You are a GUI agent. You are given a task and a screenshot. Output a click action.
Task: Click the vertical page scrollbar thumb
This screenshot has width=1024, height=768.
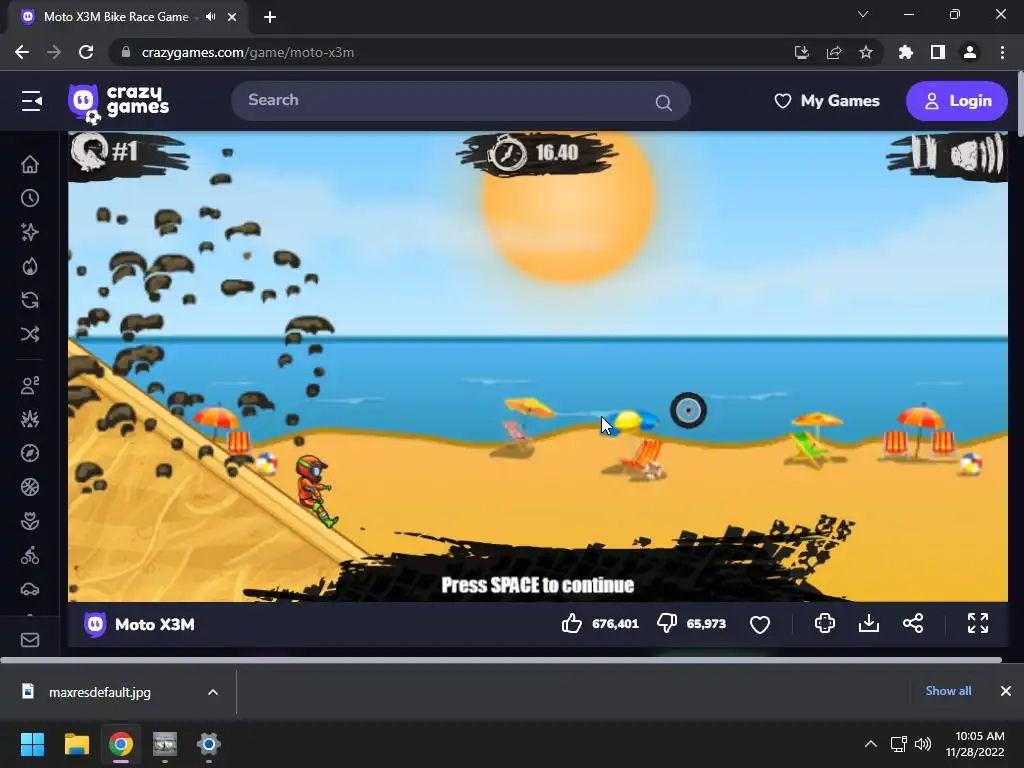[x=1020, y=104]
